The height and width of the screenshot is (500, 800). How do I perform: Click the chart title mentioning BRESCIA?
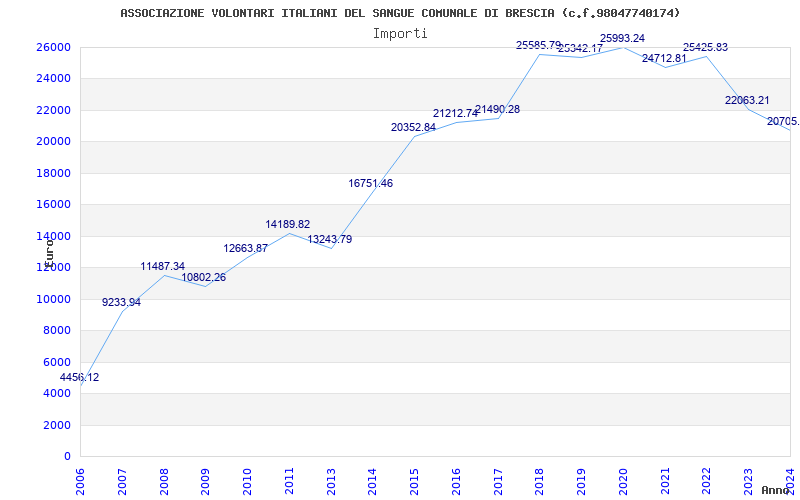click(x=401, y=13)
